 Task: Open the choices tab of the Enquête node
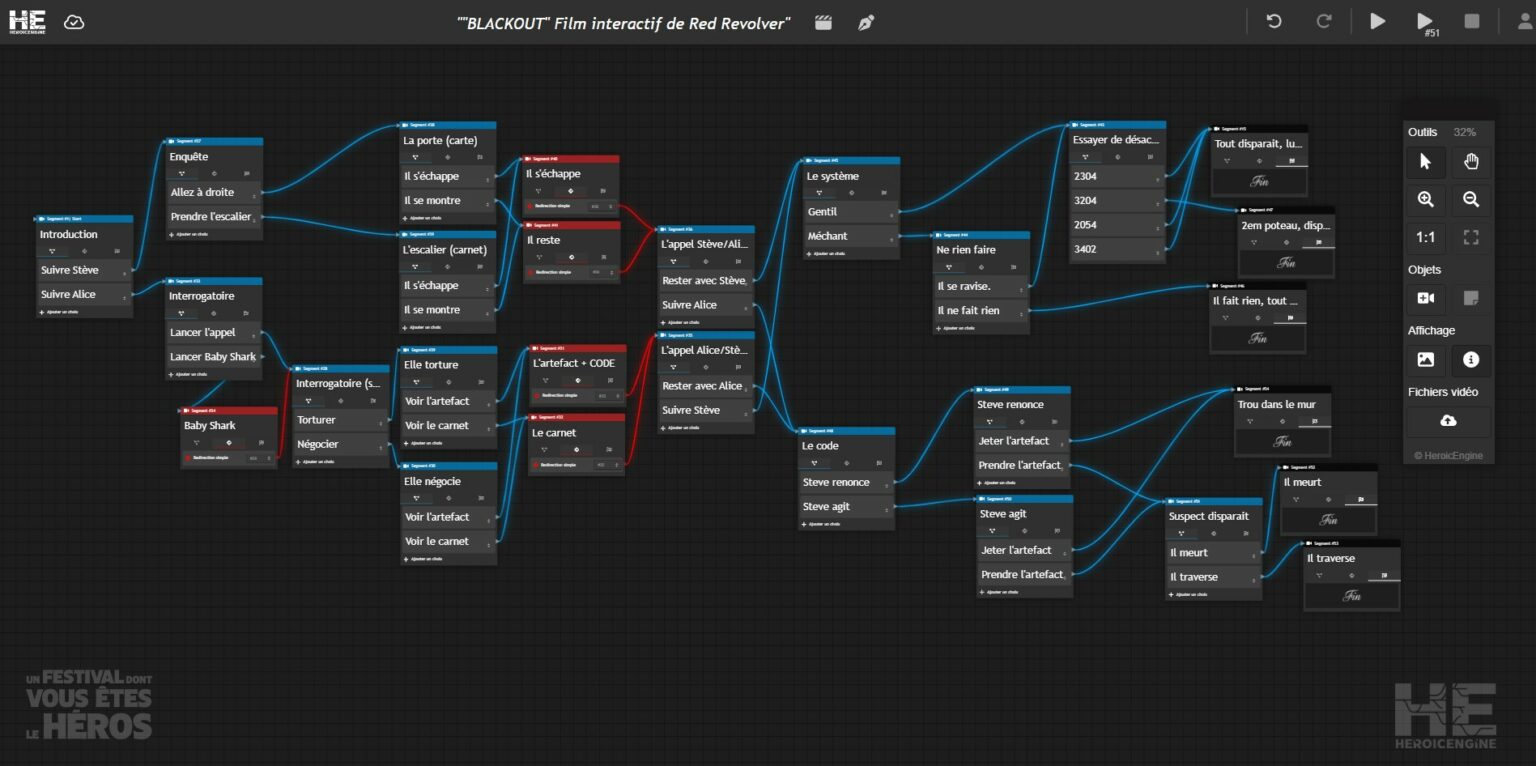pos(182,174)
